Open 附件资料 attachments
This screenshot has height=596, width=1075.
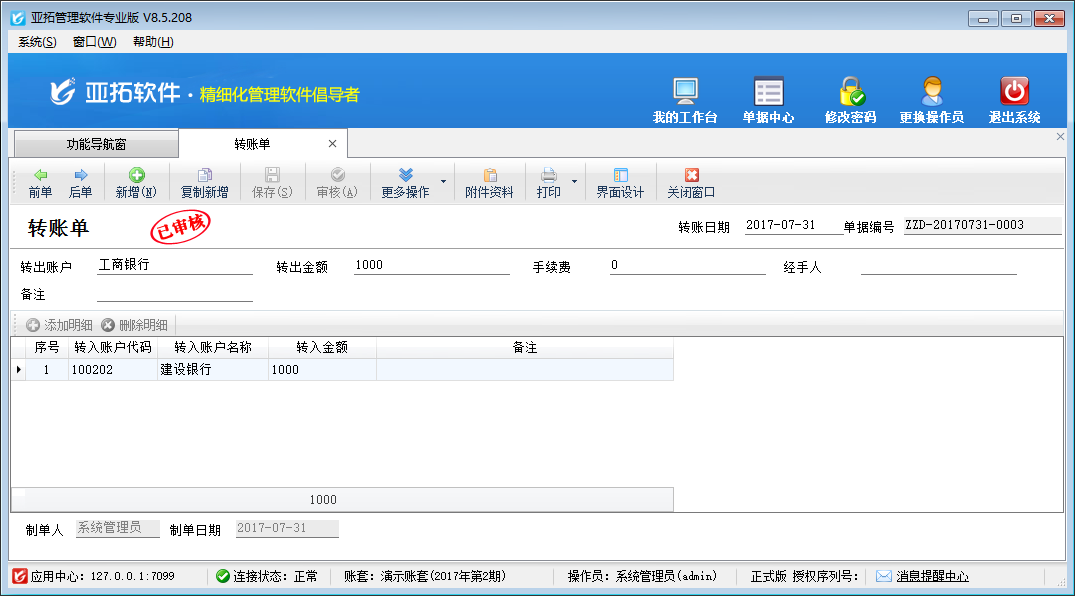click(x=489, y=183)
